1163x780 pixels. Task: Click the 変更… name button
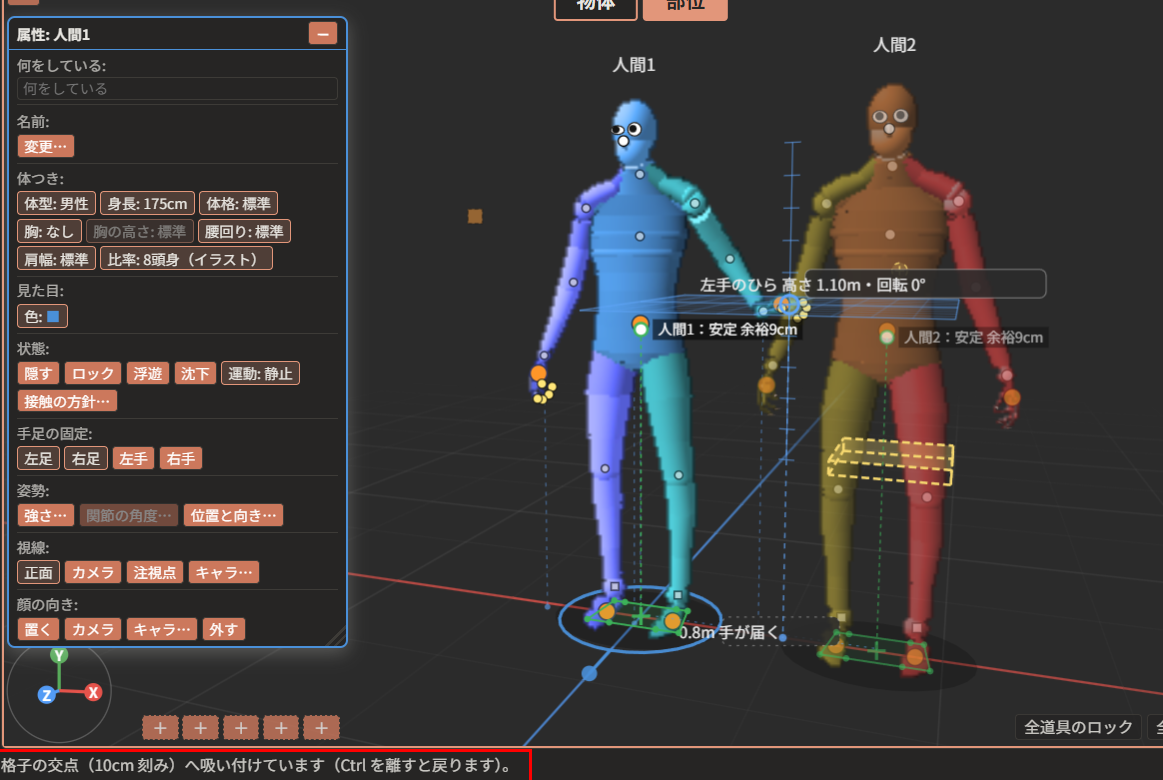tap(45, 147)
